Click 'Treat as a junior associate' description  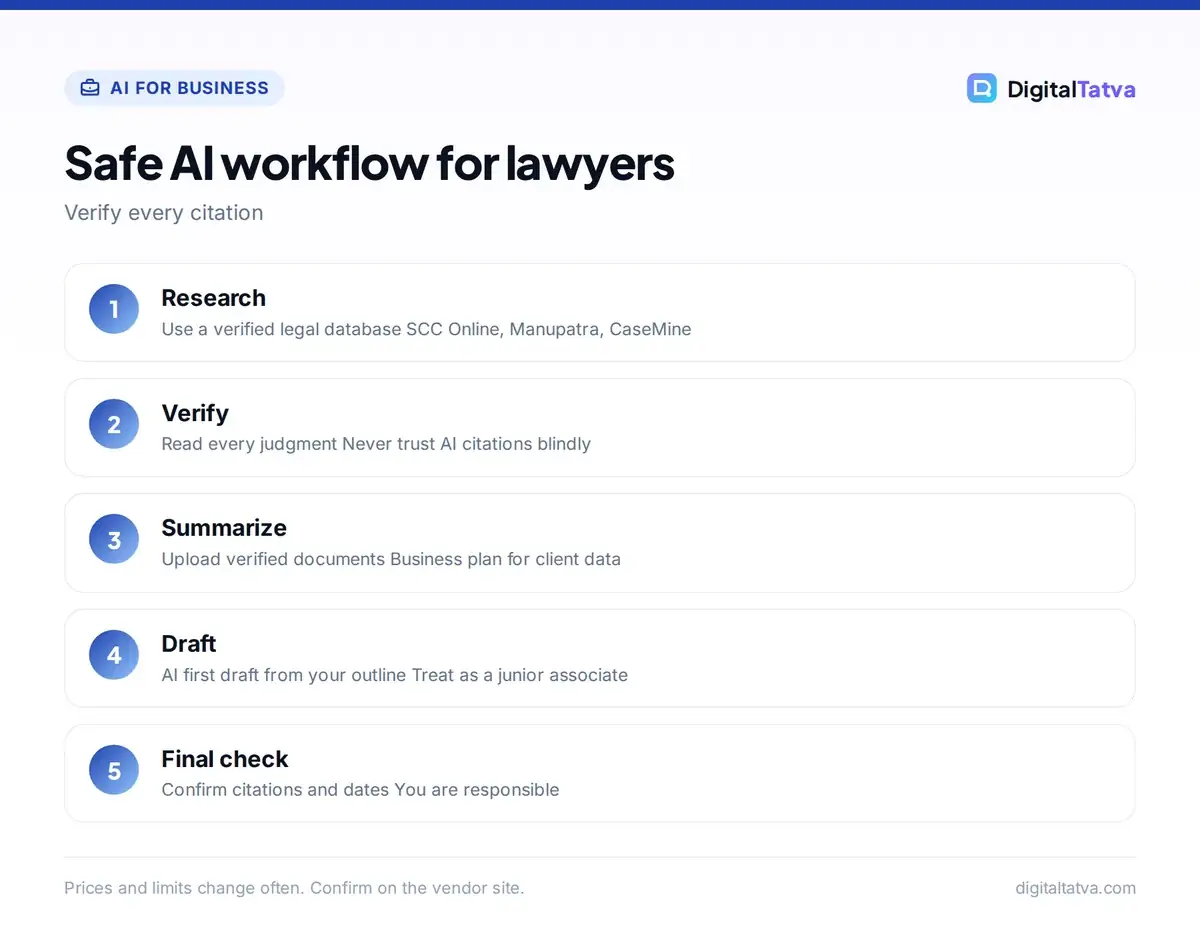pos(520,675)
